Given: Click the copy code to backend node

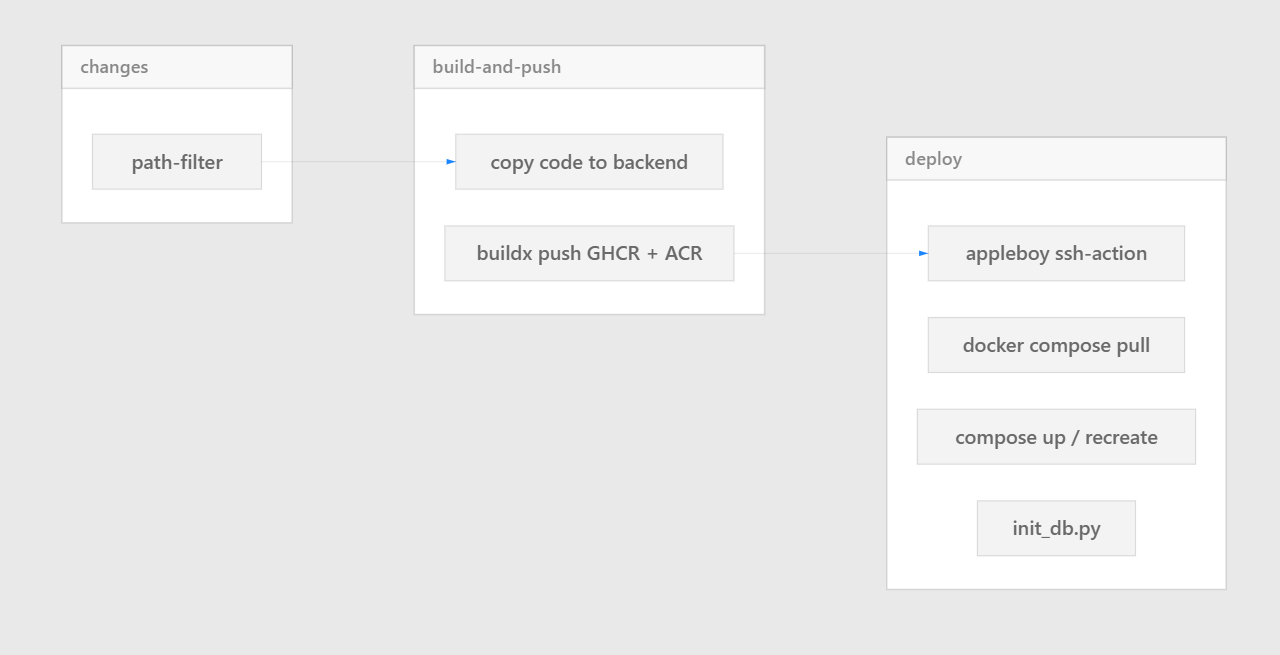Looking at the screenshot, I should [589, 162].
